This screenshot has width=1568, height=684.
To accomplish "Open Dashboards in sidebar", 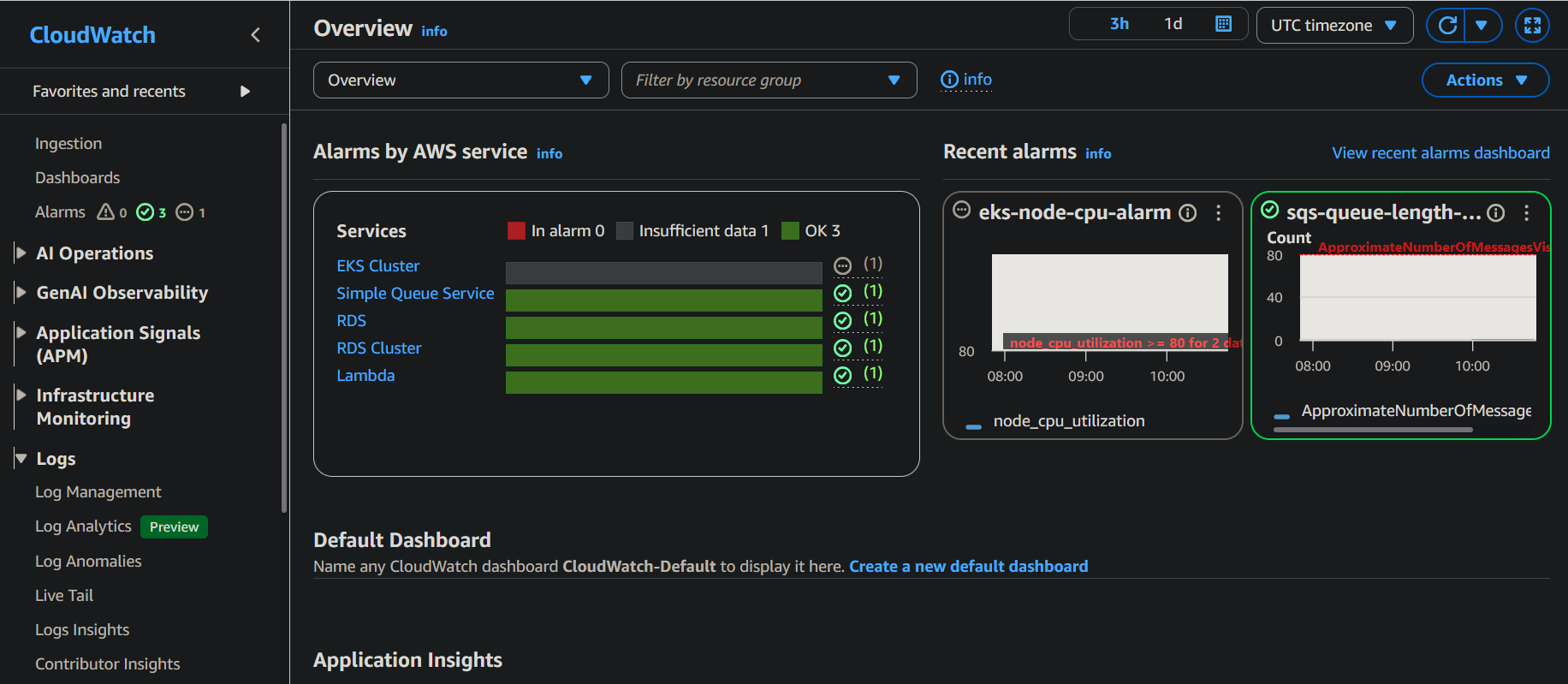I will tap(77, 177).
